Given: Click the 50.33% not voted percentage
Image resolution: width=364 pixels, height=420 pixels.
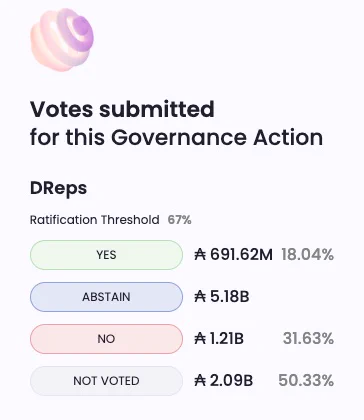Looking at the screenshot, I should point(306,381).
